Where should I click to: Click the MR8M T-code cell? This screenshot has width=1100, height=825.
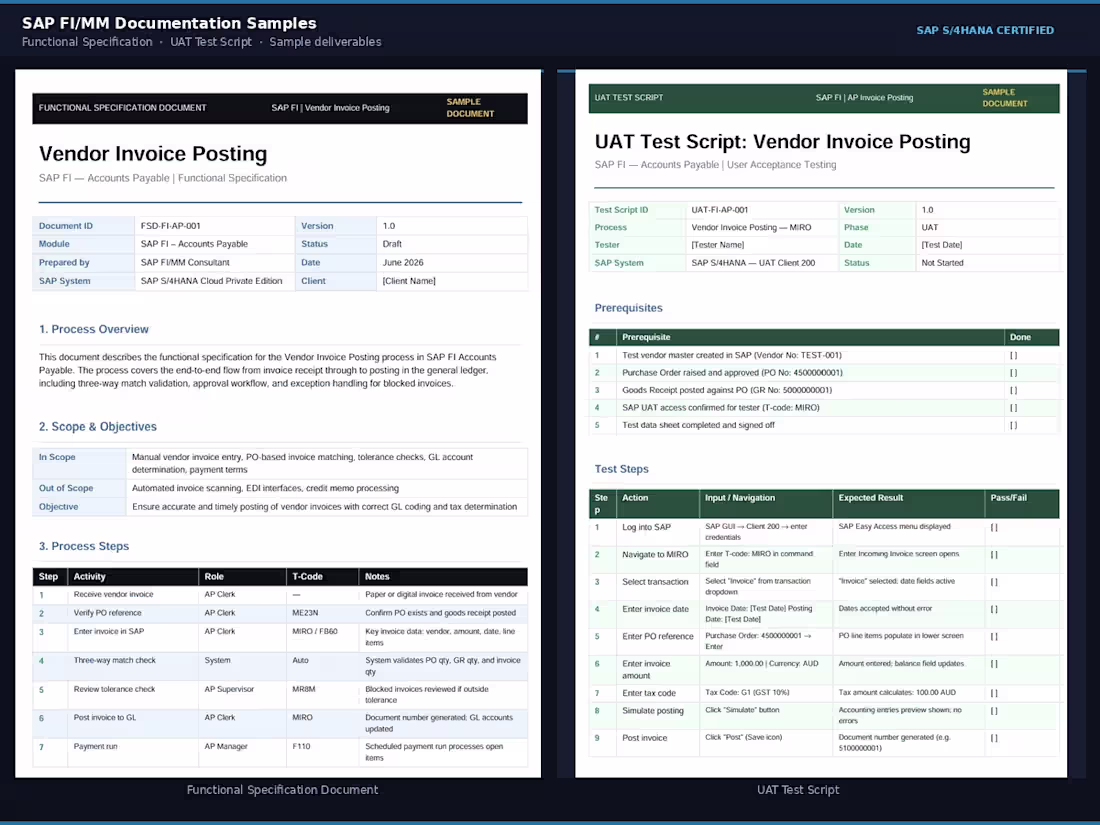pos(304,689)
